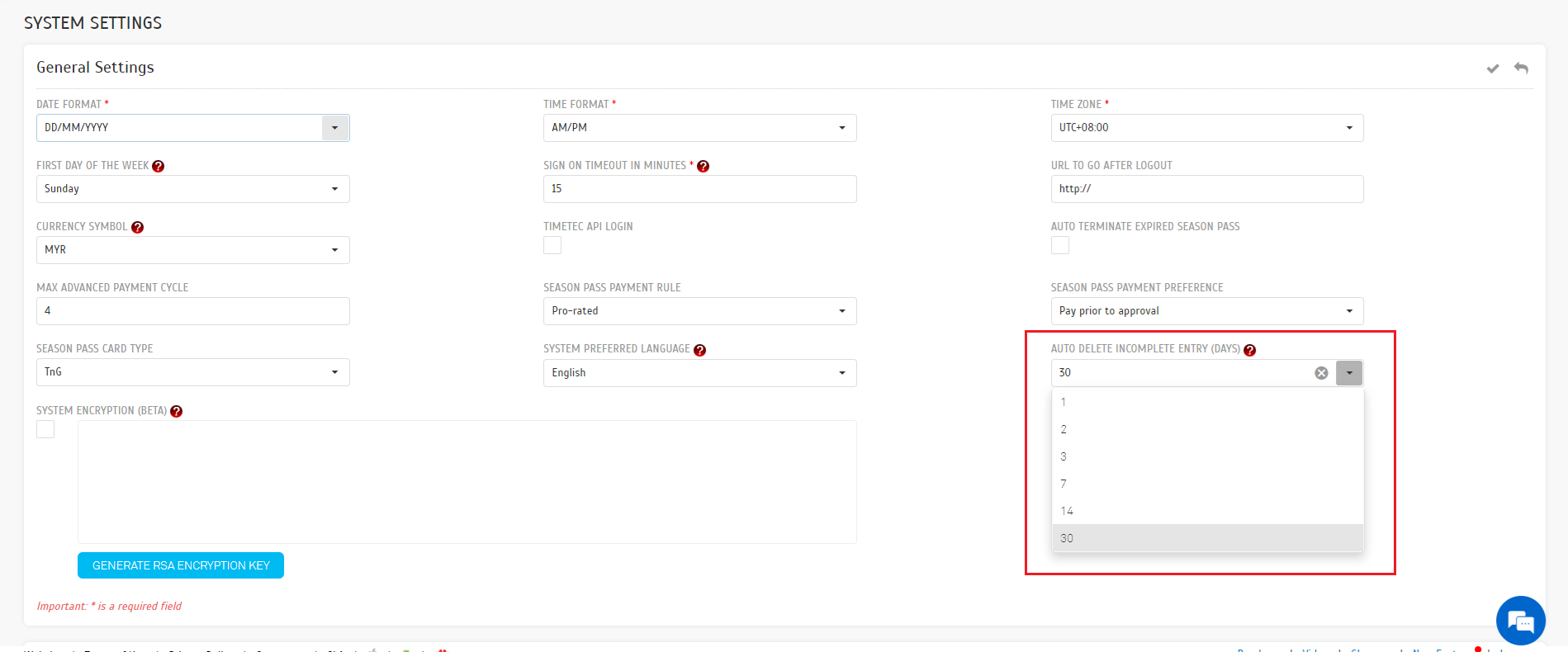Open help for Auto Delete Incomplete Entry

[x=1250, y=350]
